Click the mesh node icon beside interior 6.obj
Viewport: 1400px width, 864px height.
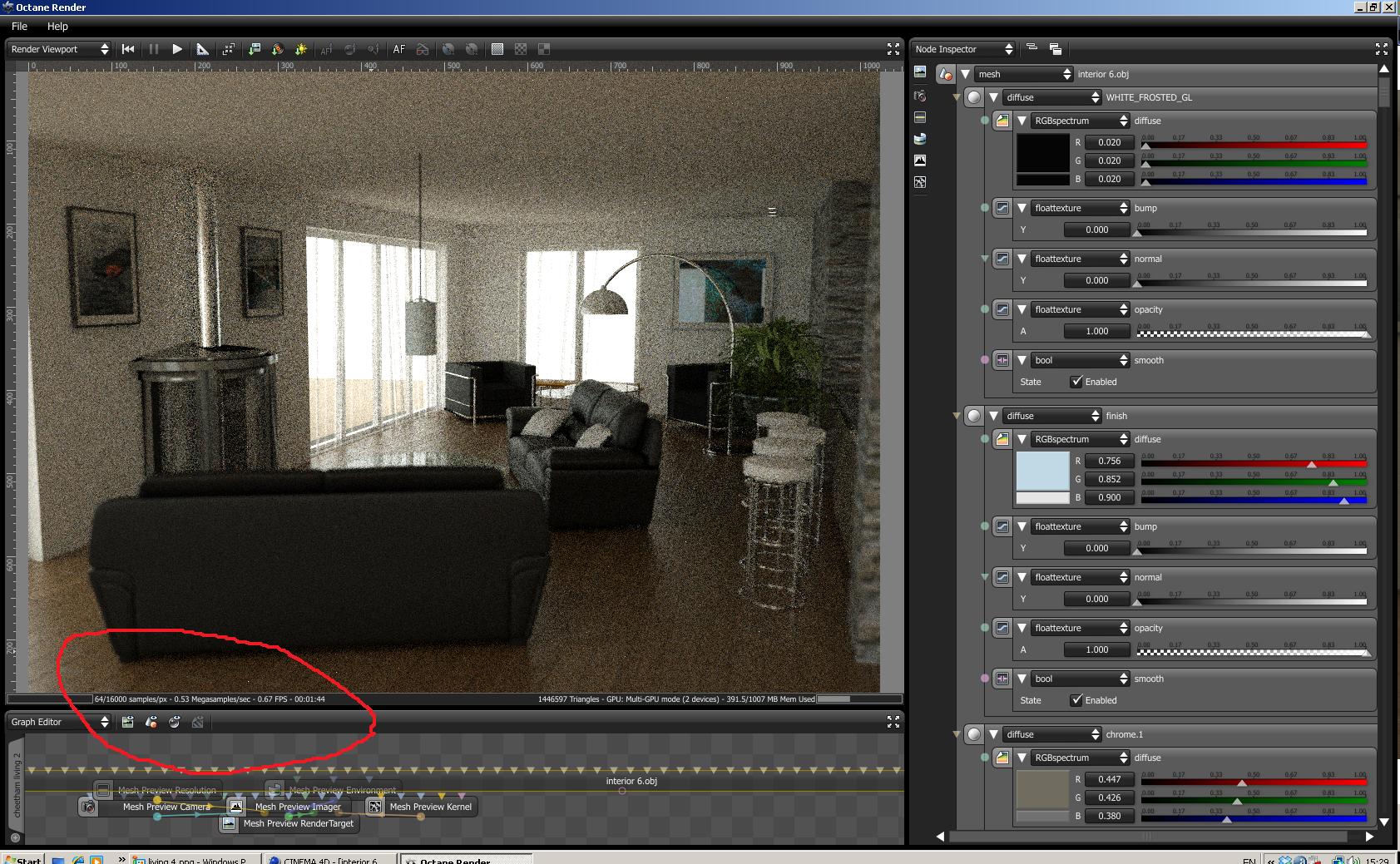946,74
